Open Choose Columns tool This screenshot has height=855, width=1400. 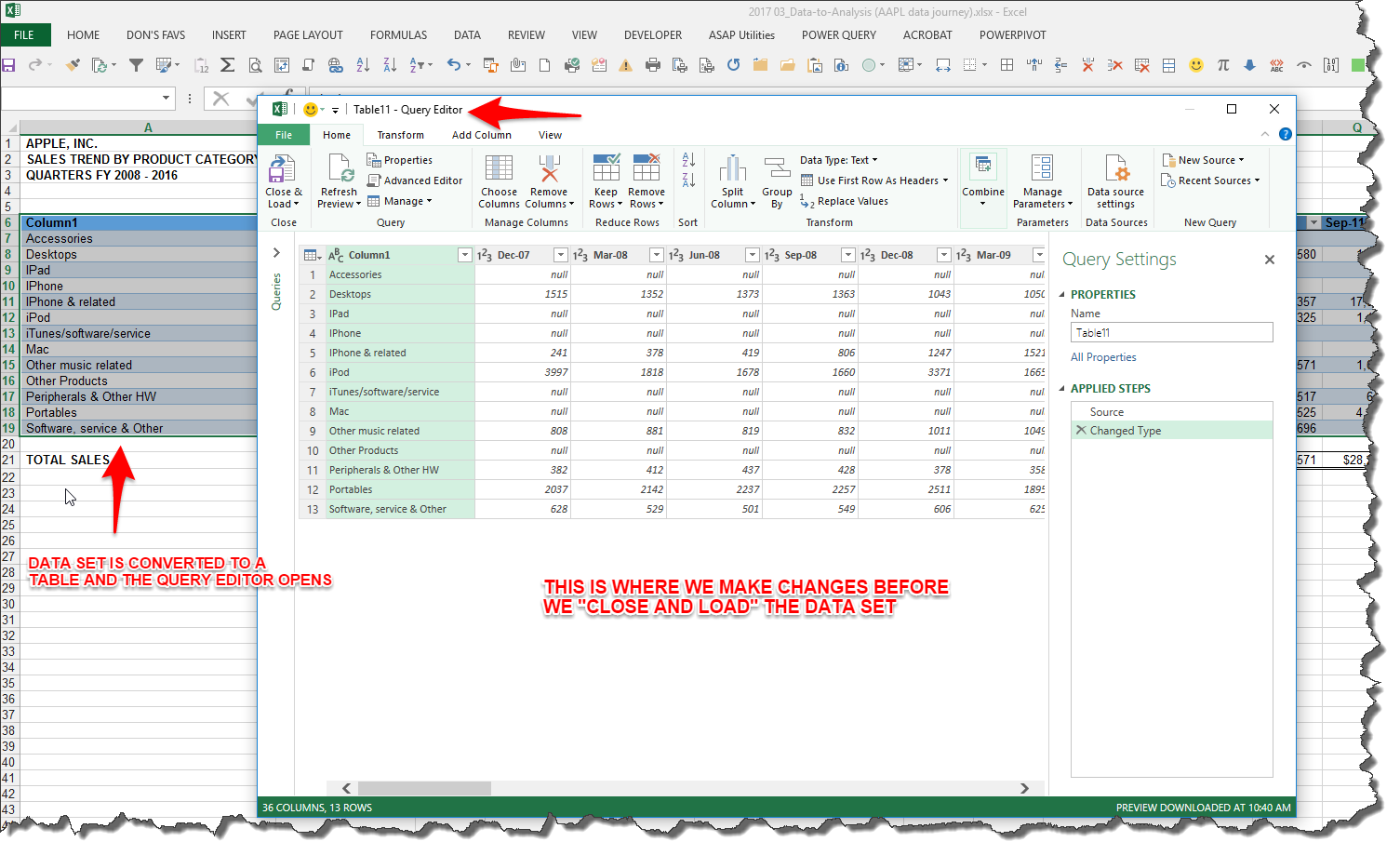[x=499, y=182]
